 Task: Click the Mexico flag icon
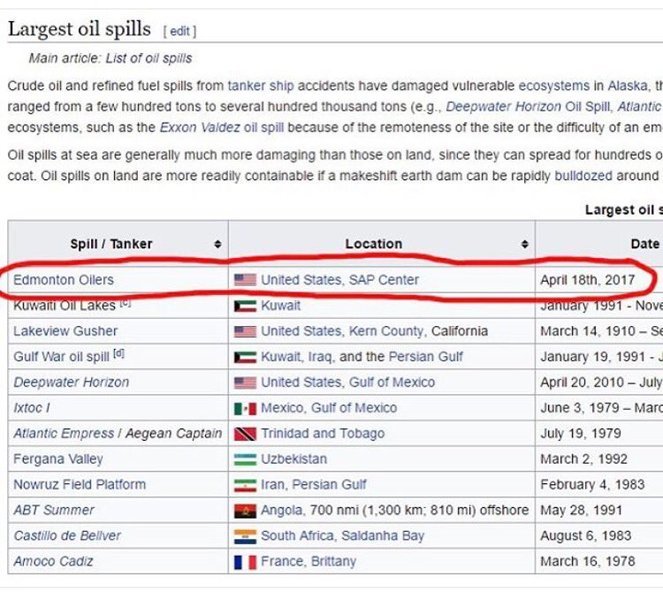pyautogui.click(x=245, y=408)
